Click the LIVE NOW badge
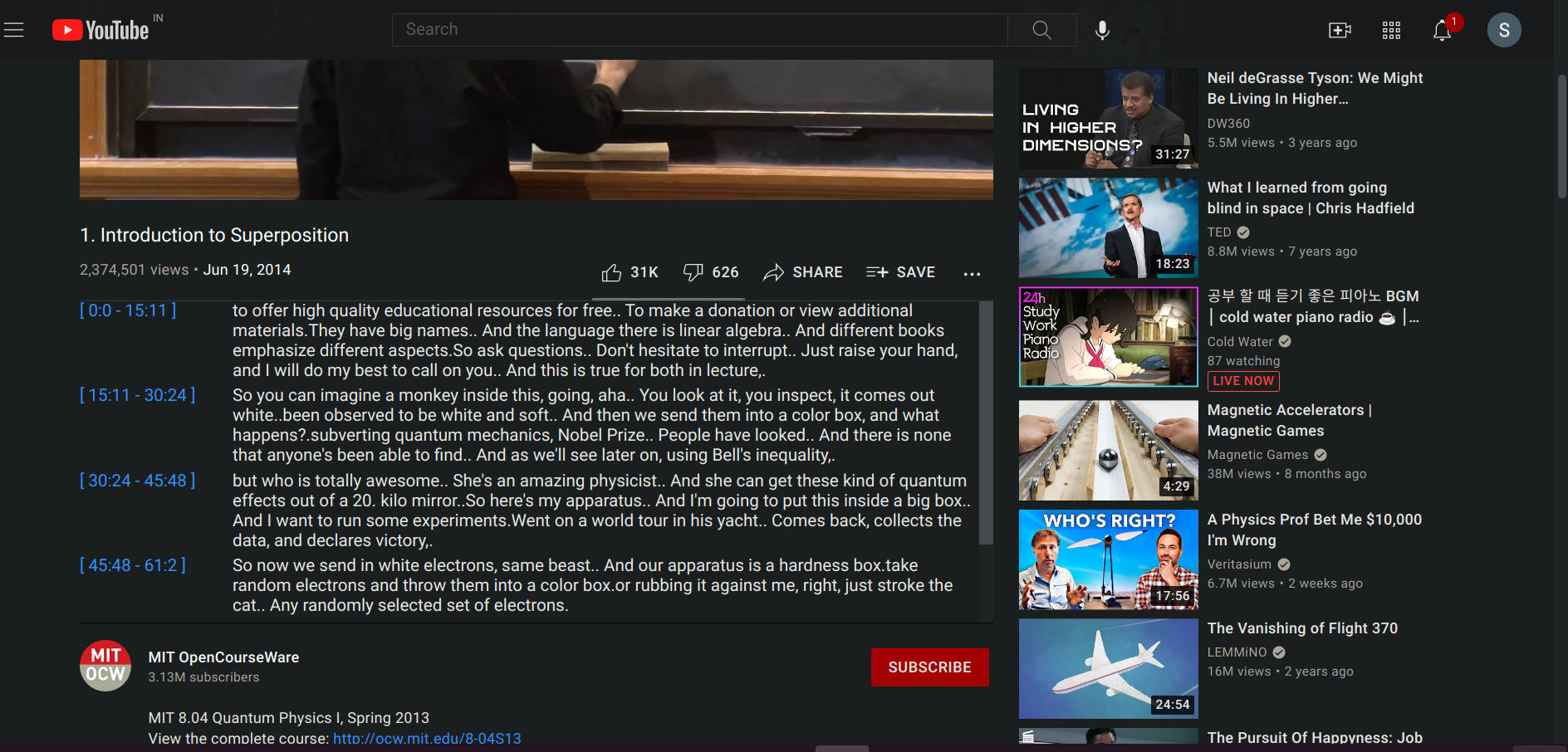1568x752 pixels. click(1243, 381)
